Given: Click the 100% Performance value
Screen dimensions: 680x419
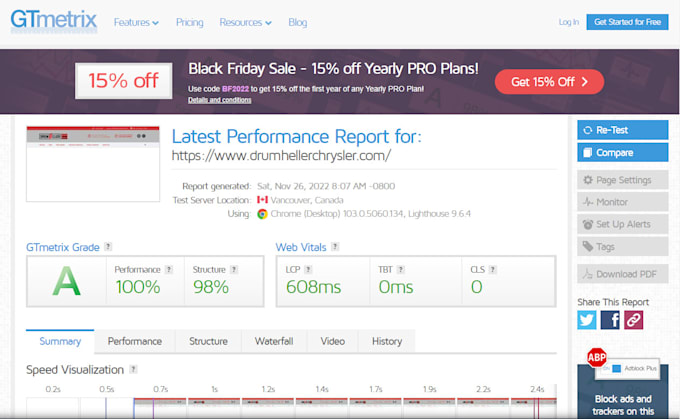Looking at the screenshot, I should [138, 287].
